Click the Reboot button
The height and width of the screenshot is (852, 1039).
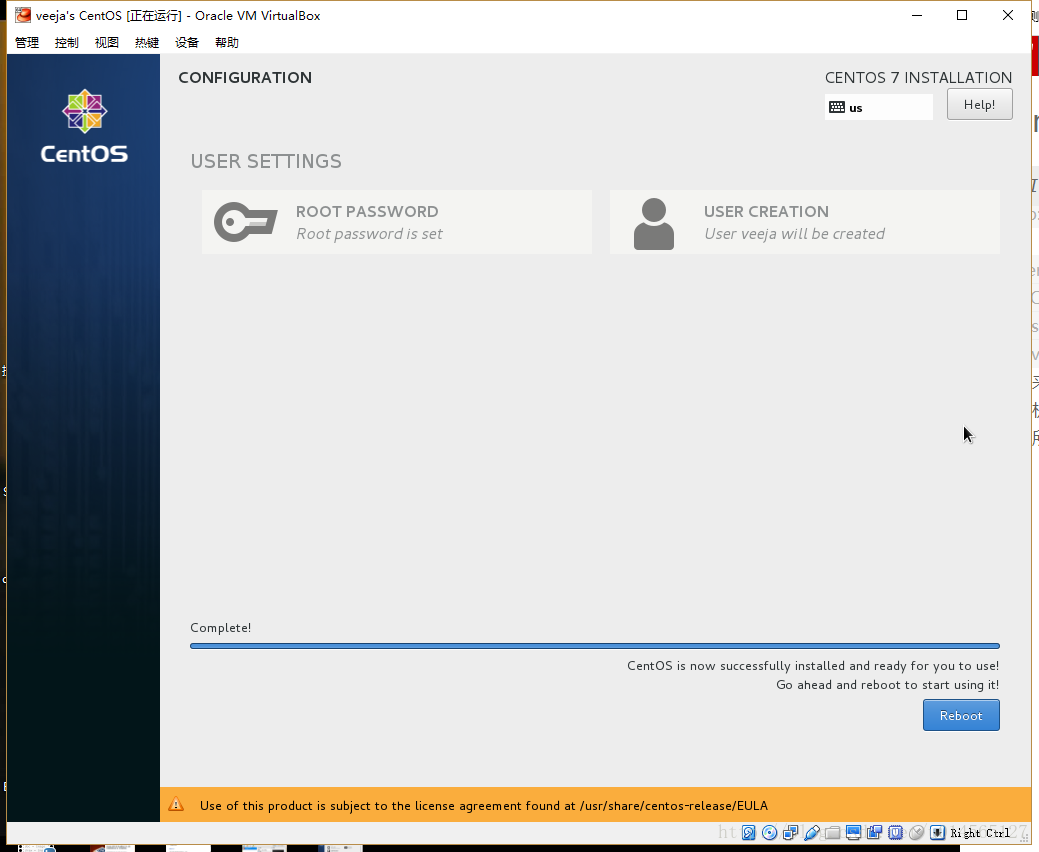961,716
